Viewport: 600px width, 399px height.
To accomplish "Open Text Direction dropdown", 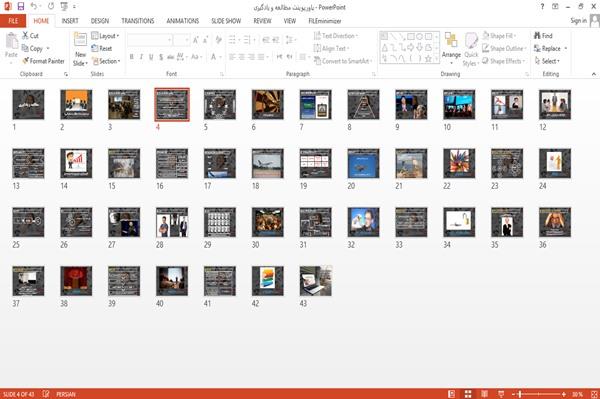I will [336, 36].
